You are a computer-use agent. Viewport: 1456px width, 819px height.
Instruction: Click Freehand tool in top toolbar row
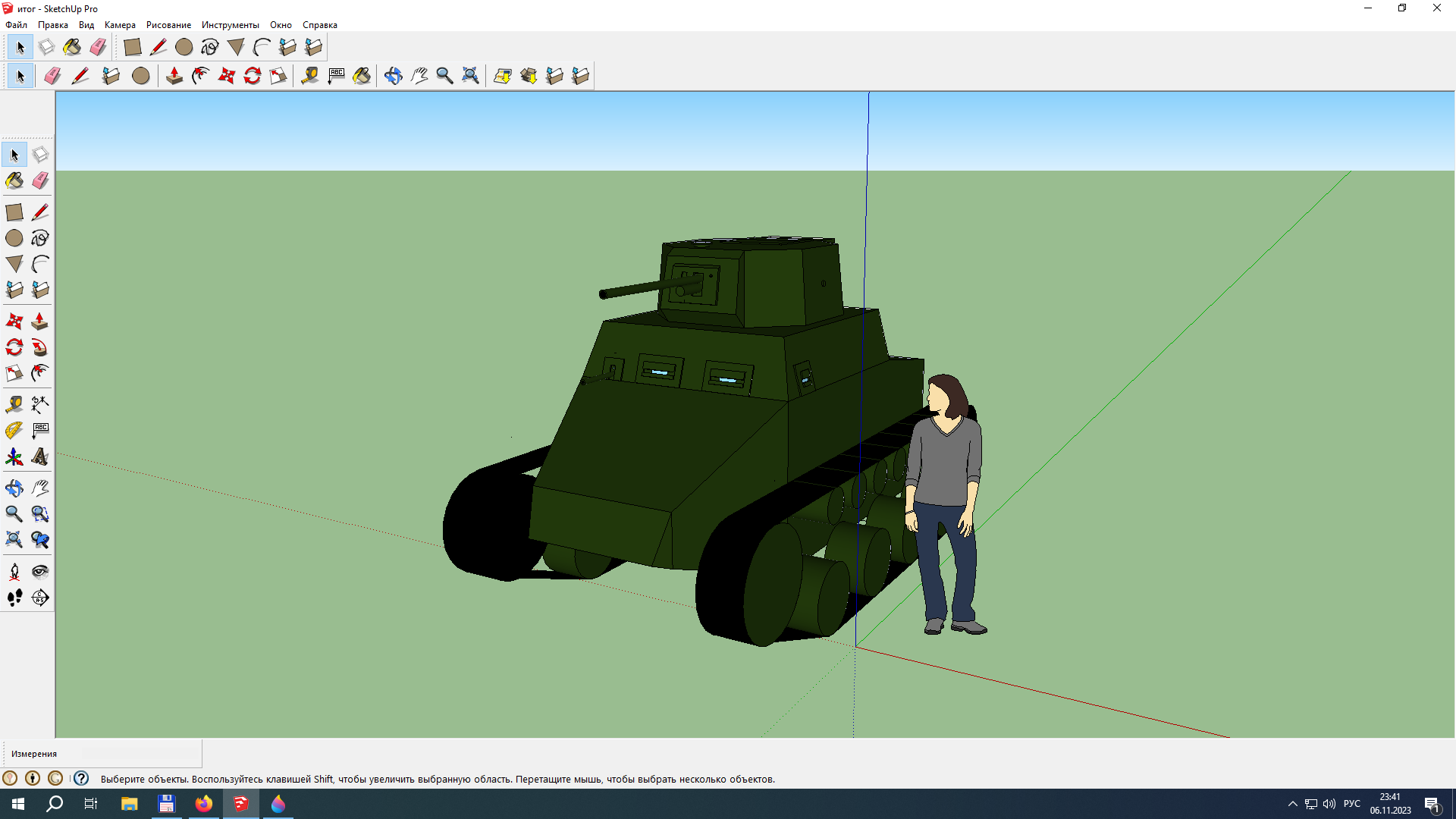(x=210, y=47)
